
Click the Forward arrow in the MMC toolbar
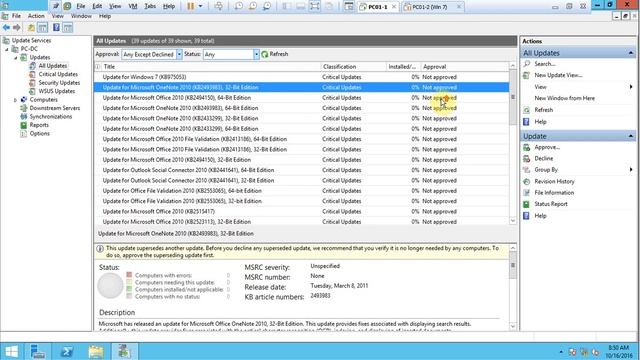coord(17,27)
